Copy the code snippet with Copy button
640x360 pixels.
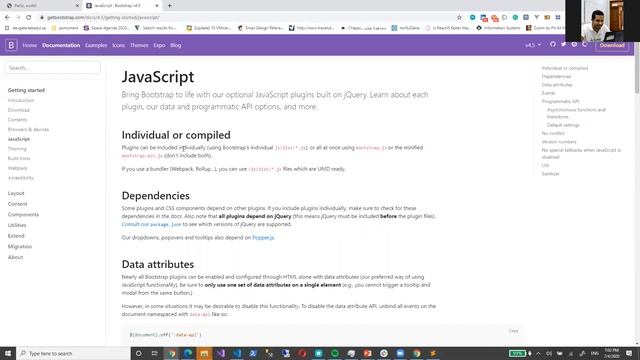513,331
